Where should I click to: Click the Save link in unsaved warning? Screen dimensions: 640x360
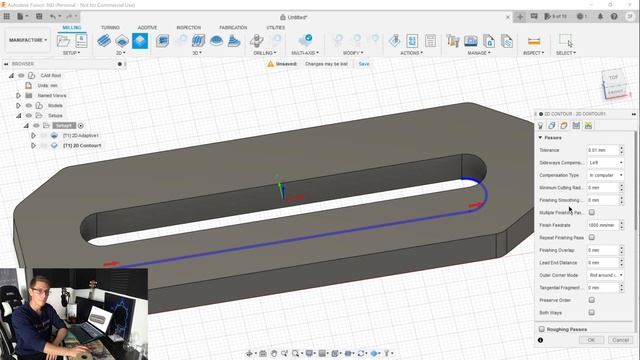point(364,64)
